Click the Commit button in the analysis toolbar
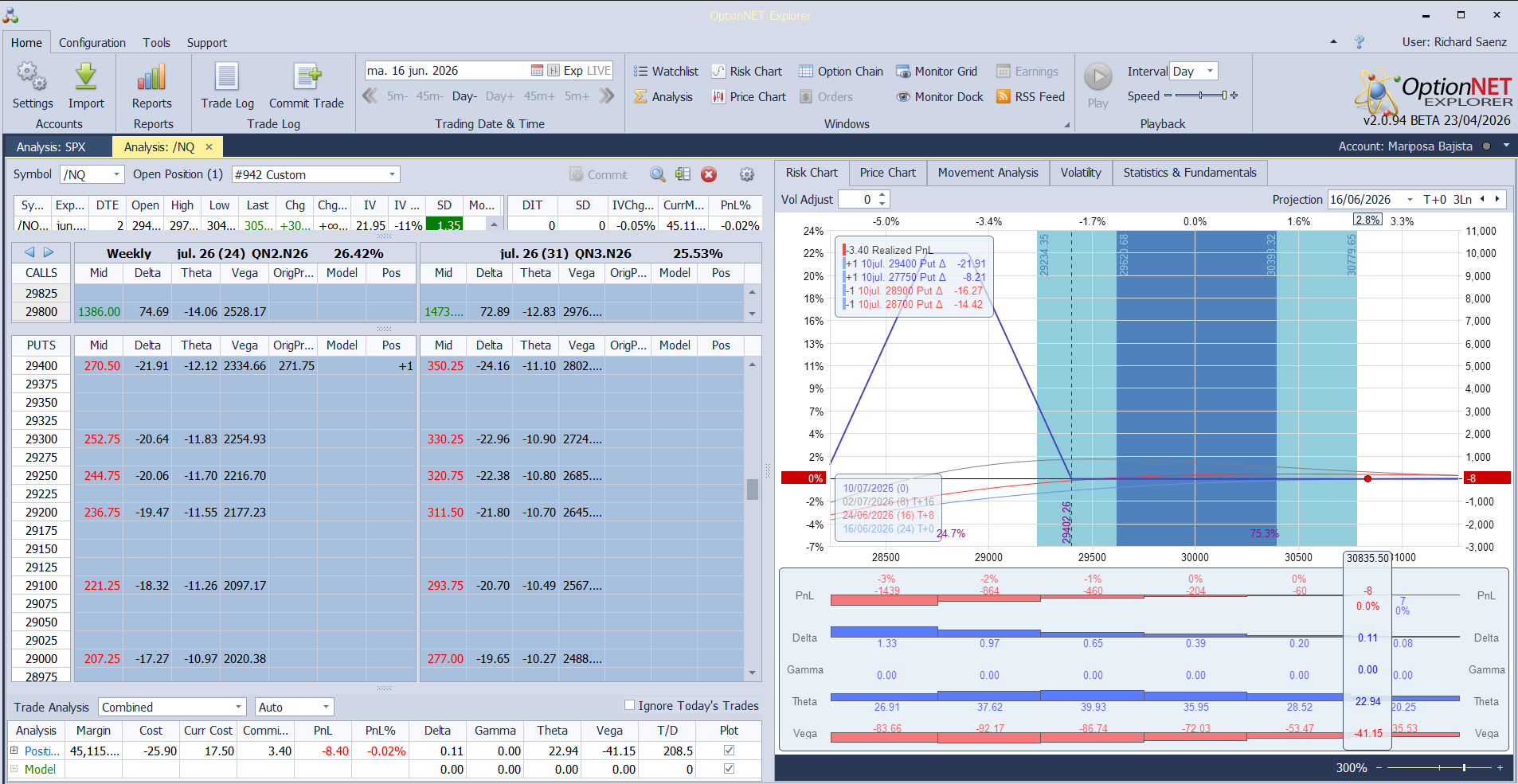Viewport: 1518px width, 784px height. point(599,174)
